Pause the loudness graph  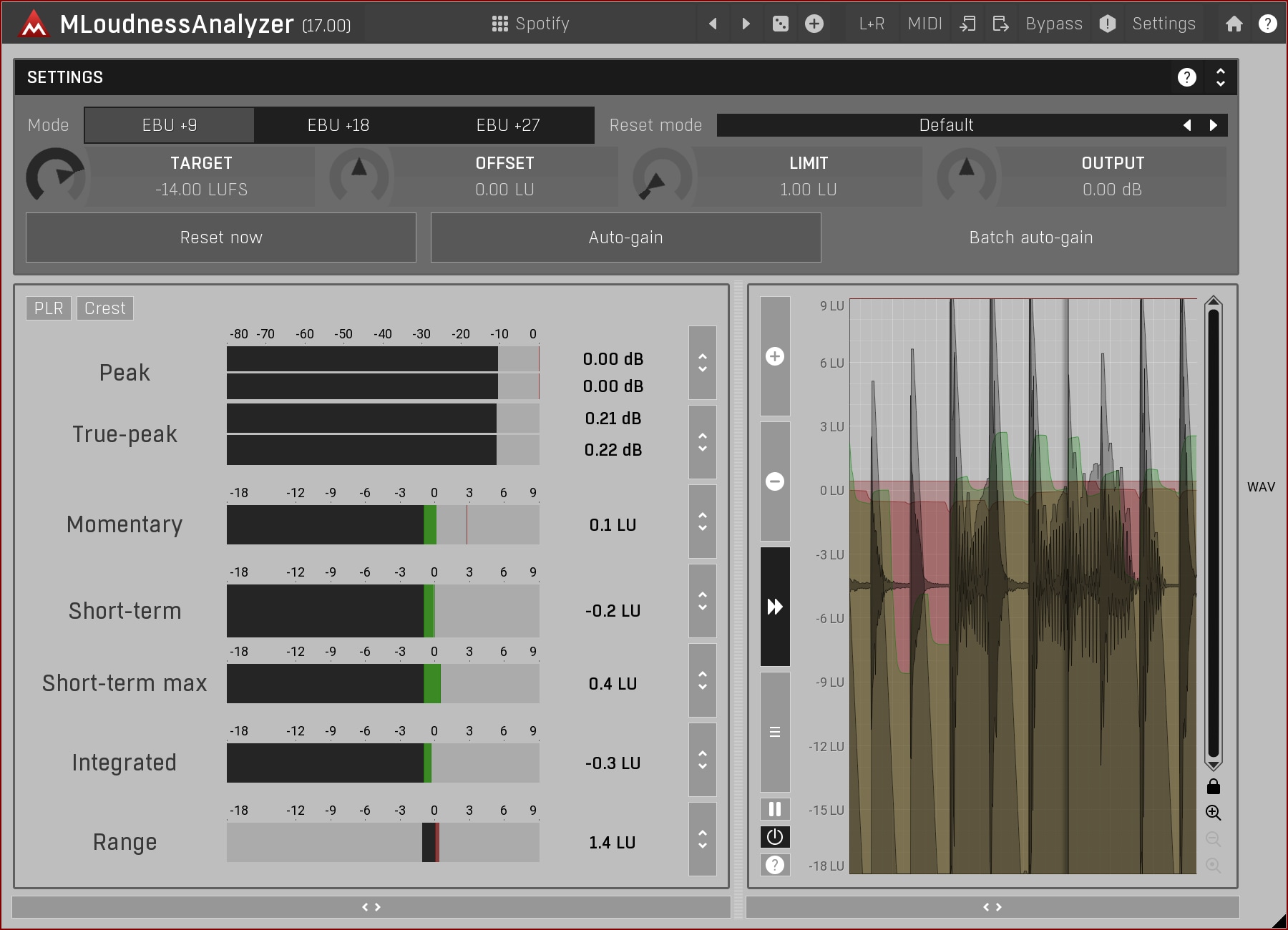click(775, 809)
